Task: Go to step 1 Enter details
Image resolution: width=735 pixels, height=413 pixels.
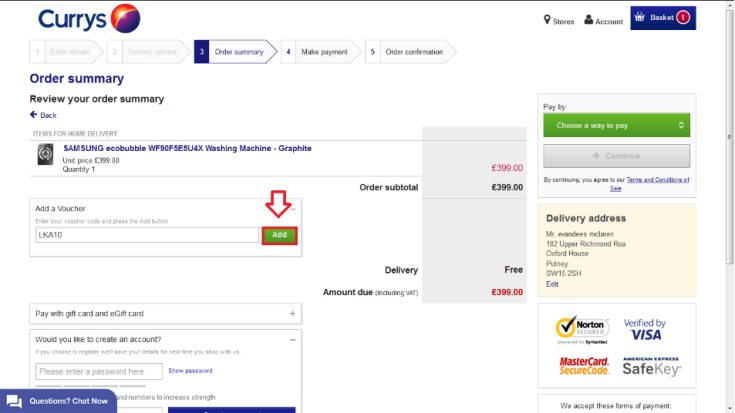Action: coord(66,52)
